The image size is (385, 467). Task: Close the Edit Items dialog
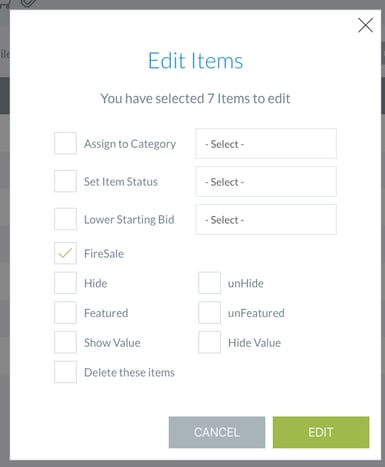click(365, 25)
